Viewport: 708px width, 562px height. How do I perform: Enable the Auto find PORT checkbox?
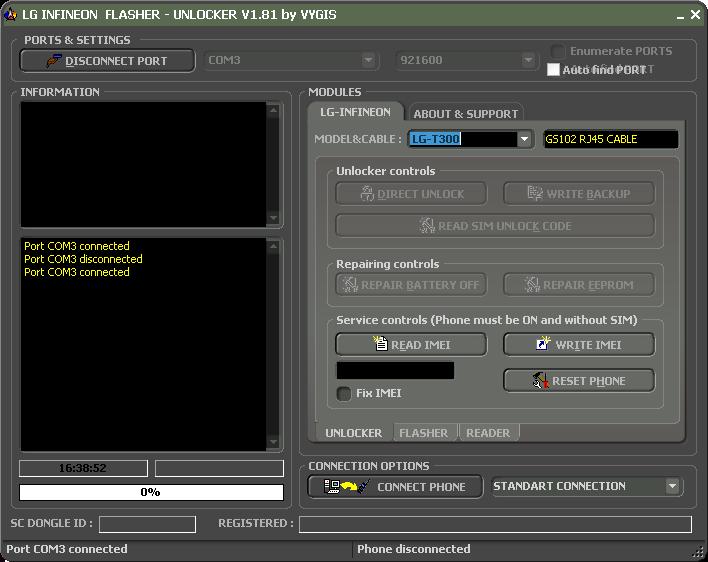click(x=553, y=70)
